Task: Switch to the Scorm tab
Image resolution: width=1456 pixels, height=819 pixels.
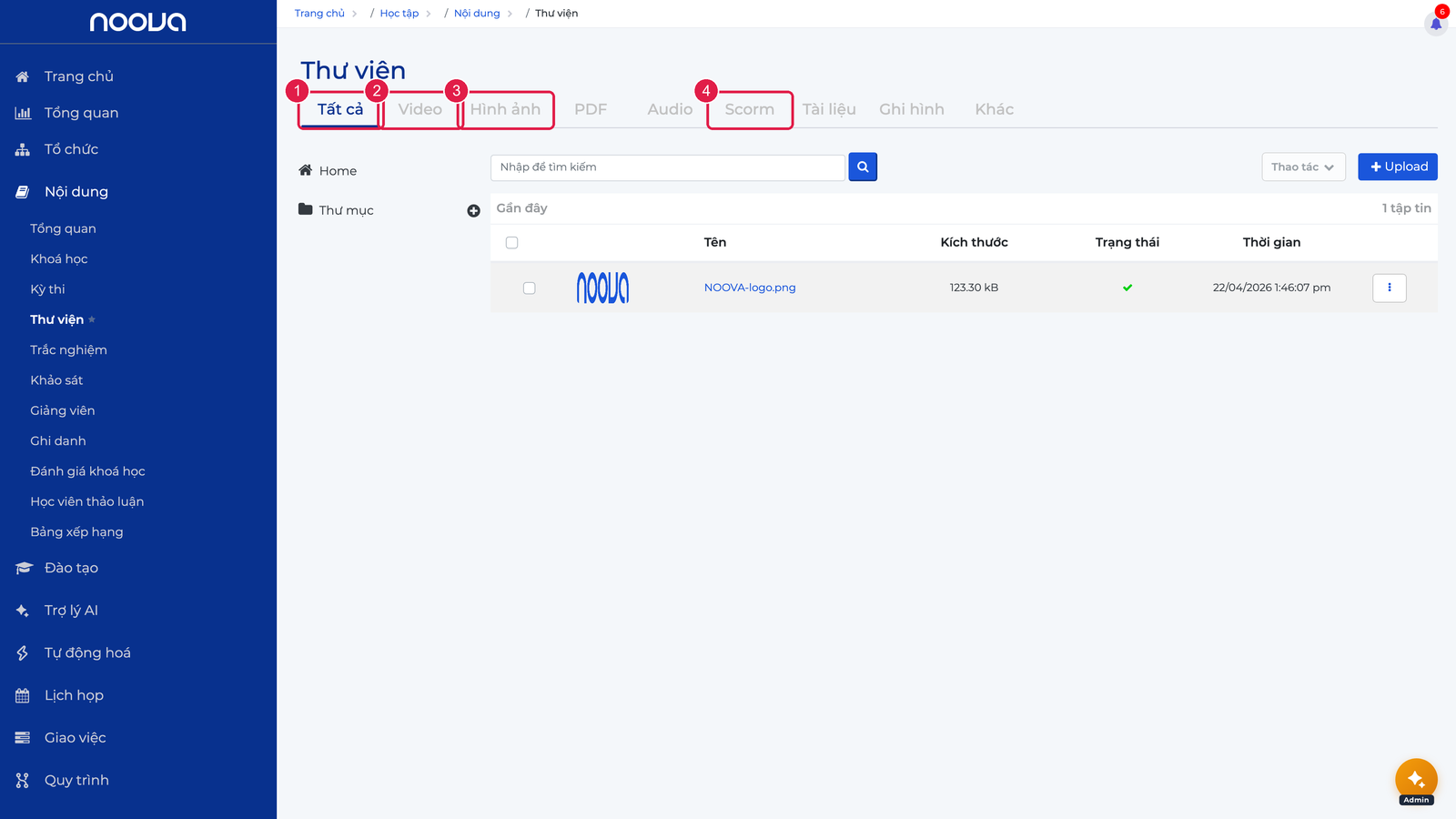Action: [750, 109]
